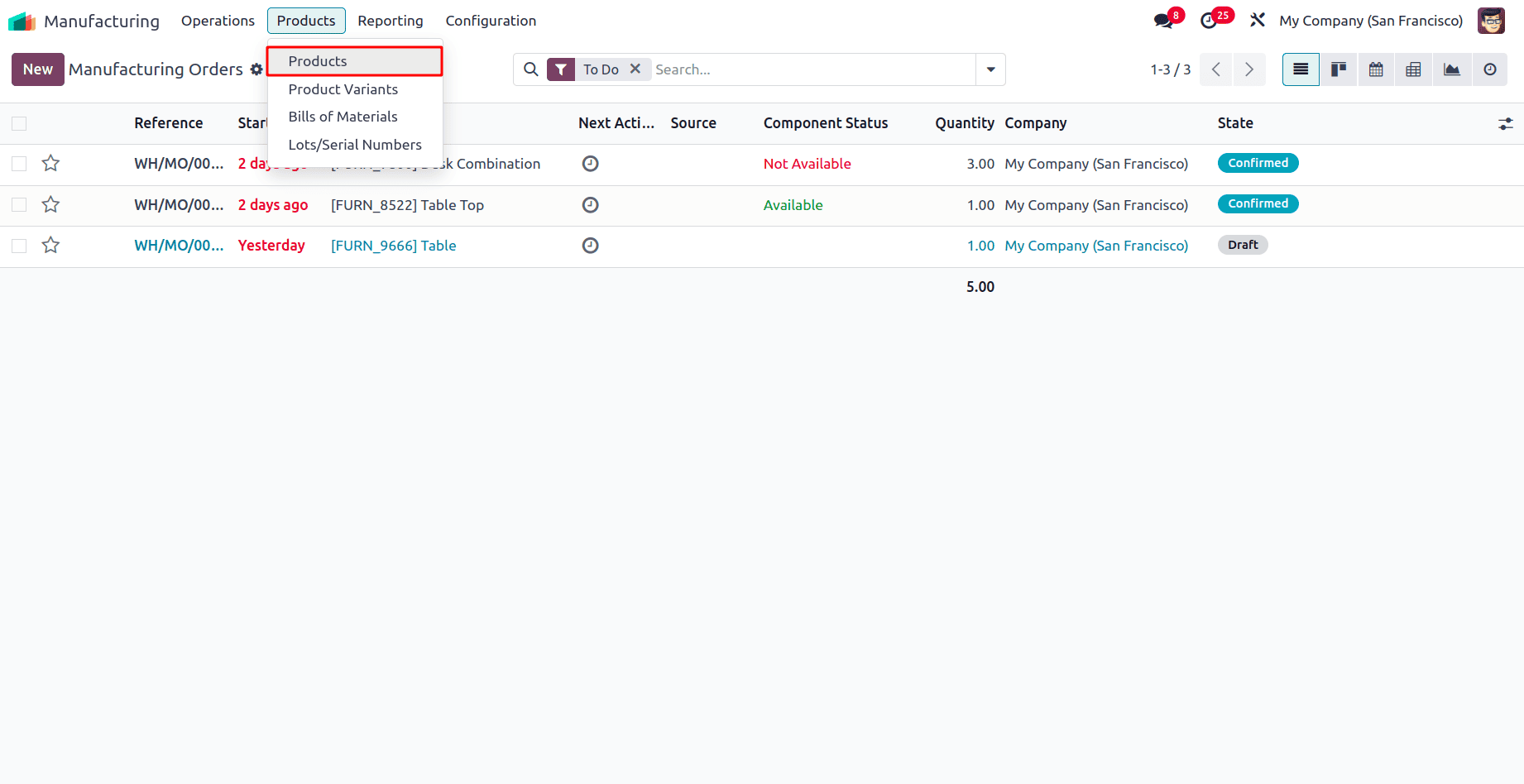The image size is (1524, 784).
Task: Open the developer tools wrench menu
Action: point(1257,20)
